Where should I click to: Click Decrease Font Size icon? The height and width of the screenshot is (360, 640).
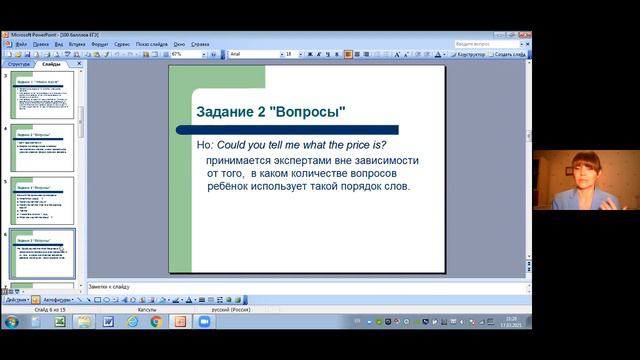[406, 54]
